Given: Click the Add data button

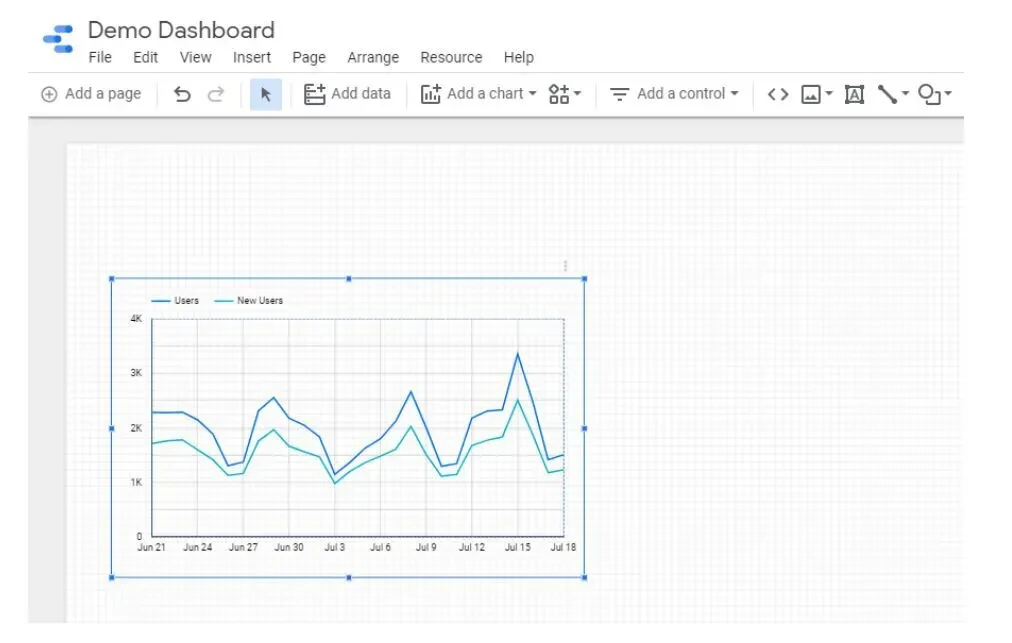Looking at the screenshot, I should pos(347,93).
